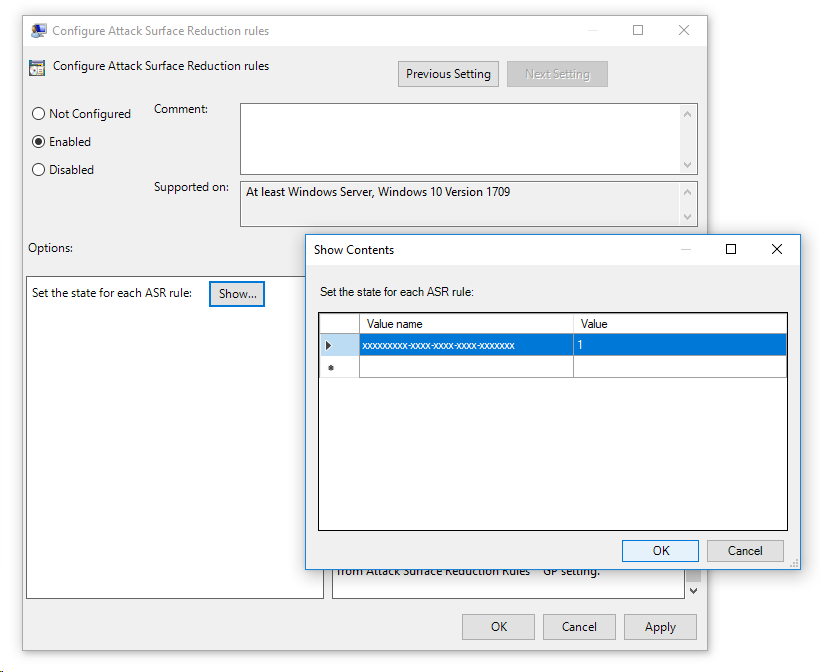
Task: Click the Value column header
Action: [x=680, y=324]
